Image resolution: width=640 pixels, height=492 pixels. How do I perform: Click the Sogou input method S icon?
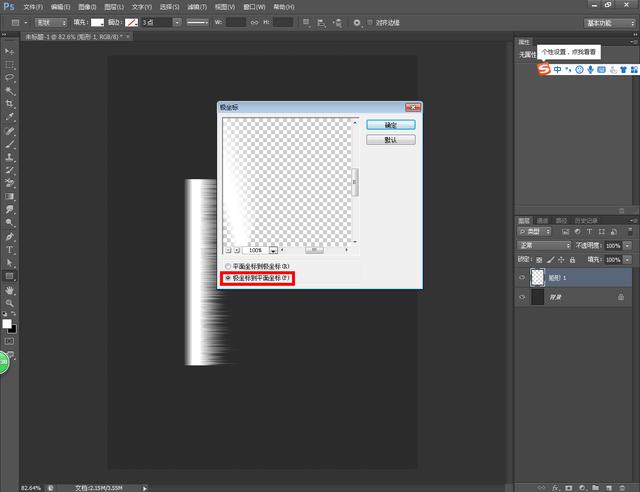(545, 69)
